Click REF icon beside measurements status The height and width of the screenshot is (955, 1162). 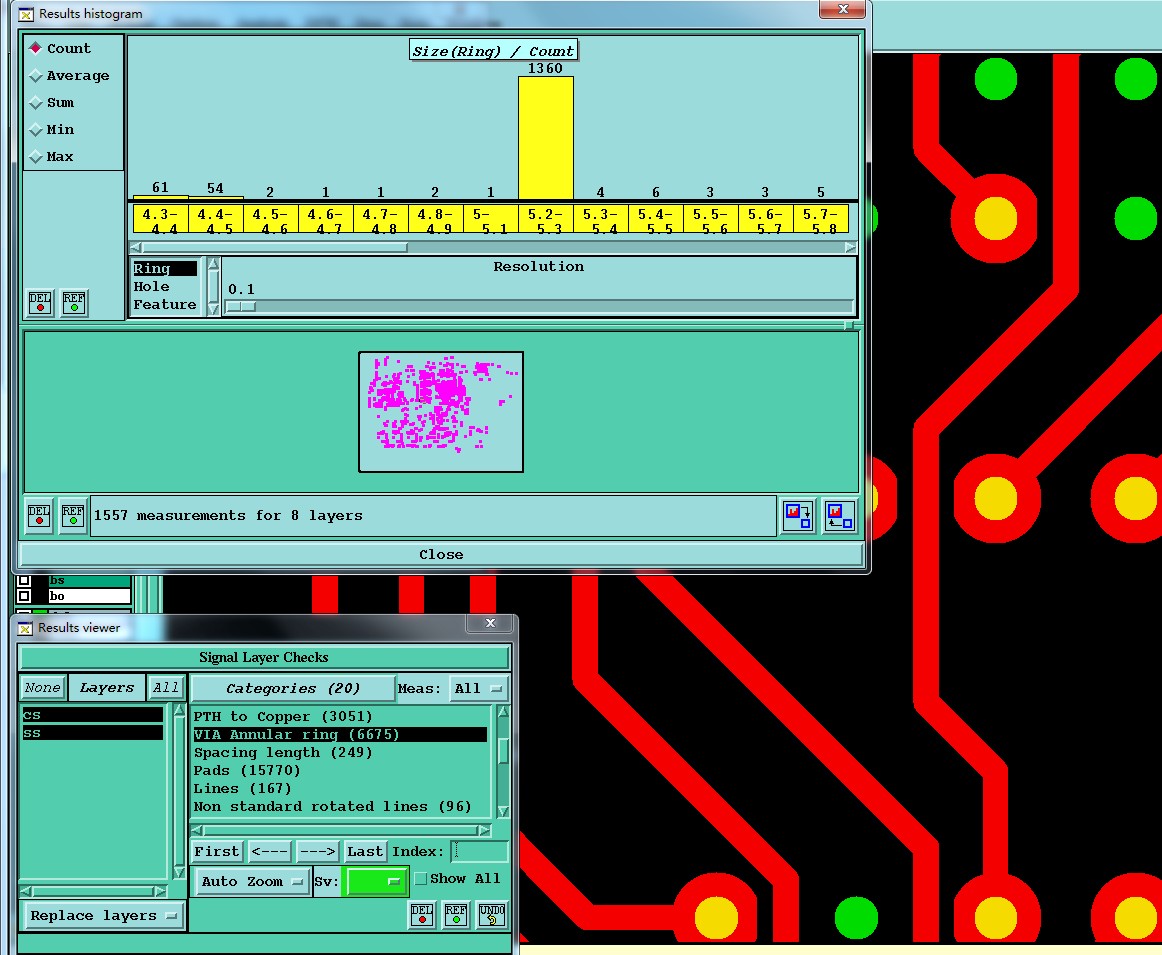[73, 515]
